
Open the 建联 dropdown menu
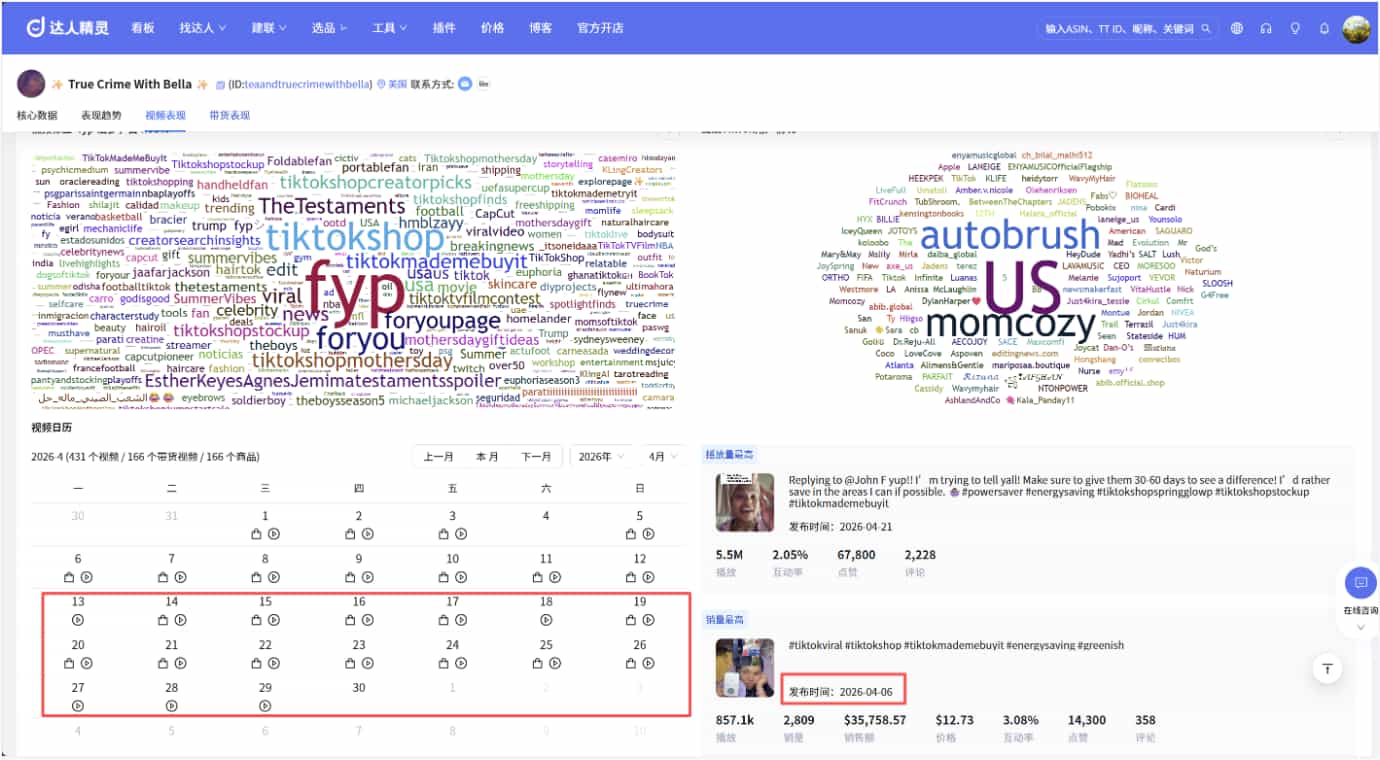270,28
